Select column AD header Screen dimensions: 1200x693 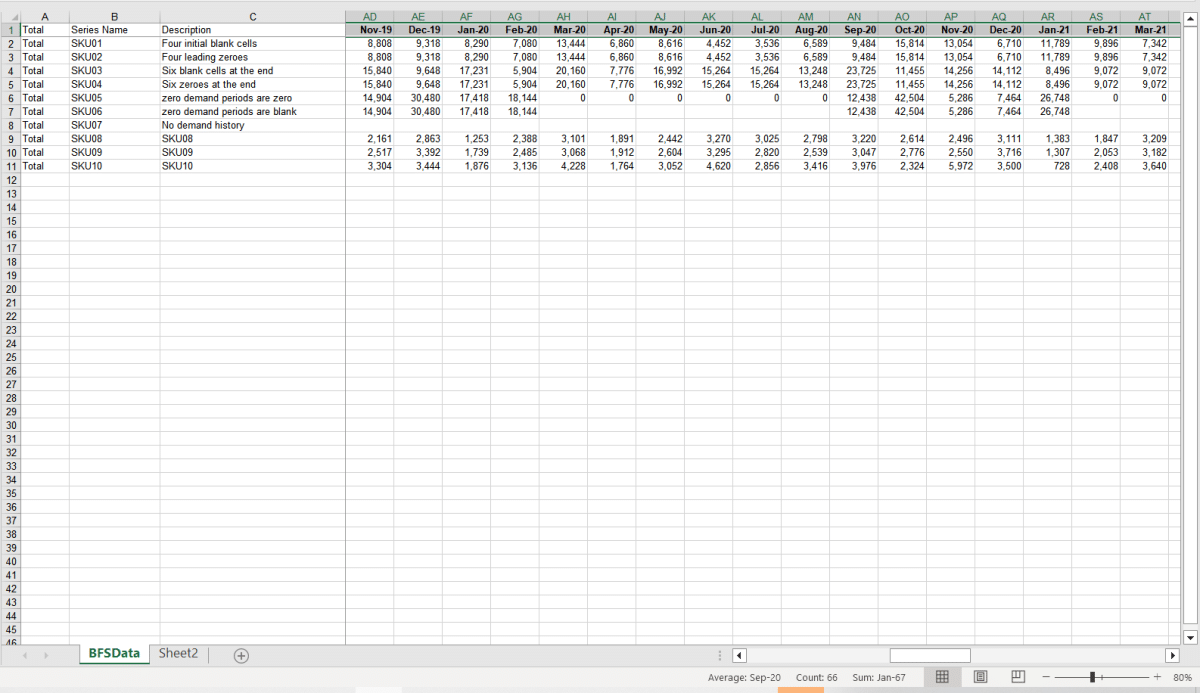(x=370, y=17)
